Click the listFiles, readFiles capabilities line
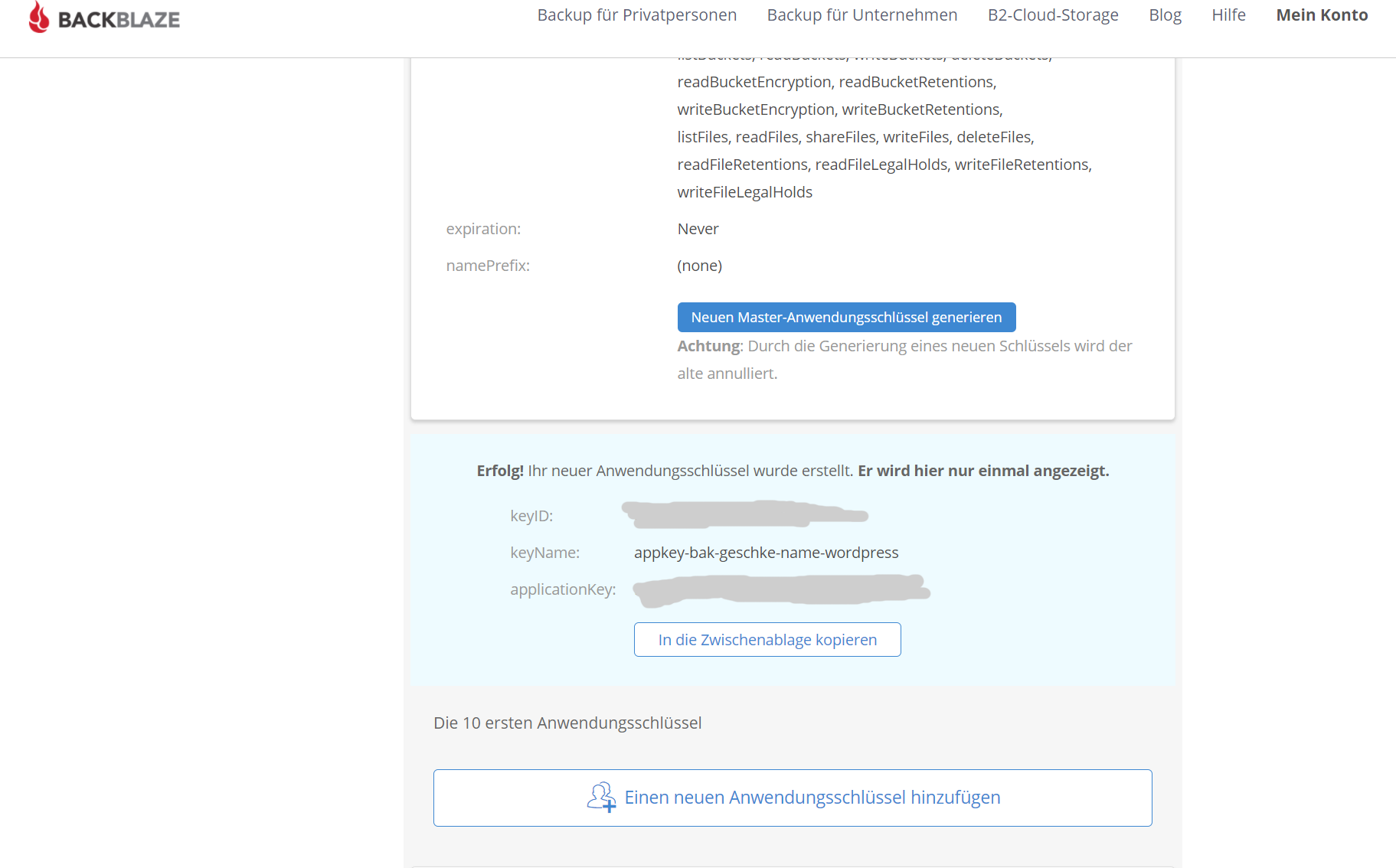 pos(855,137)
